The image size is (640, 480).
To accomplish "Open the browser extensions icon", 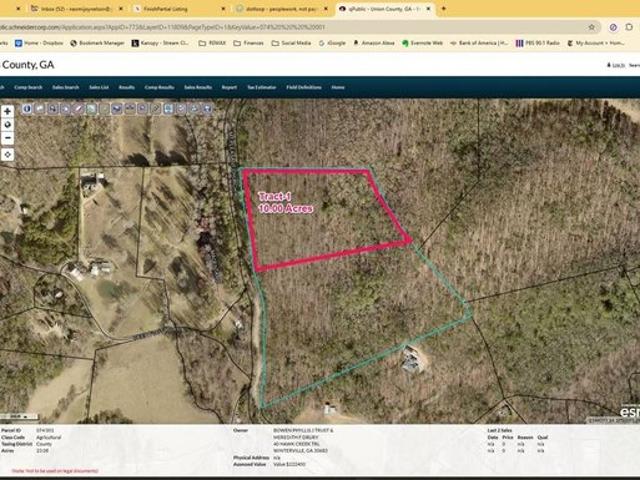I will coord(629,27).
